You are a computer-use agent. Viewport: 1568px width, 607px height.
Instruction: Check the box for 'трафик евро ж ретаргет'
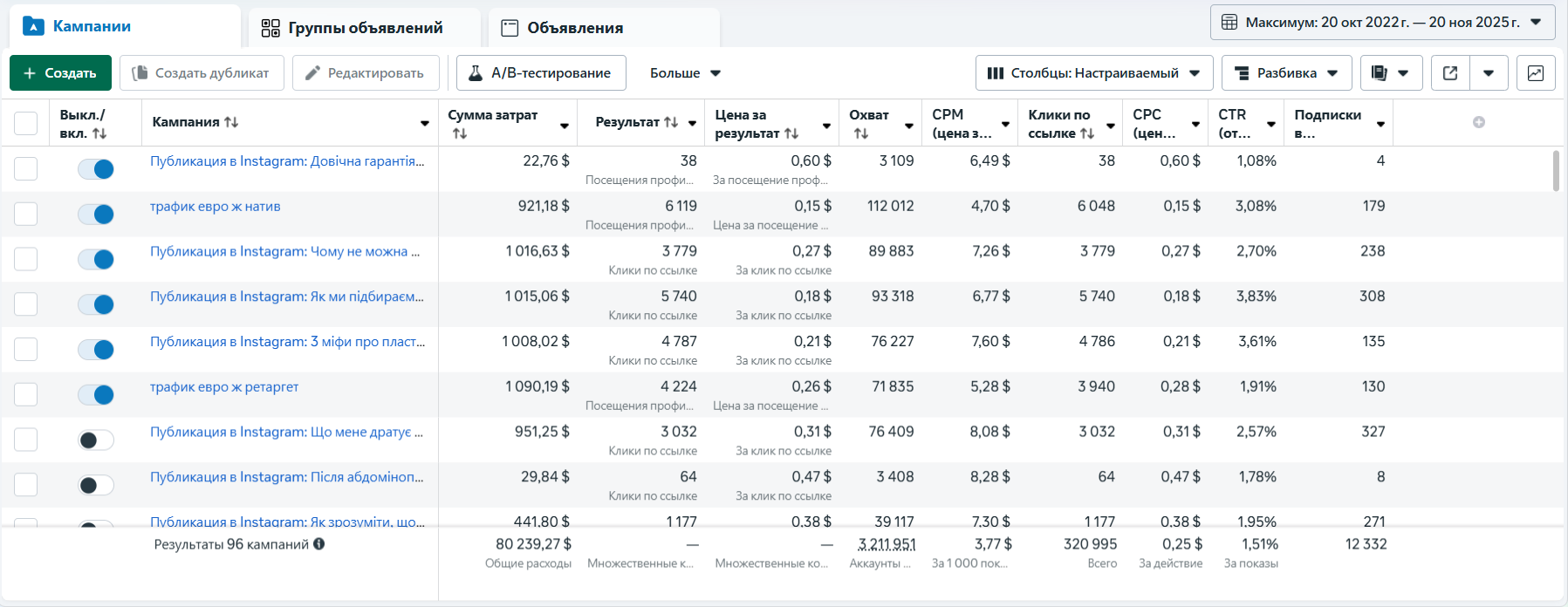coord(26,394)
